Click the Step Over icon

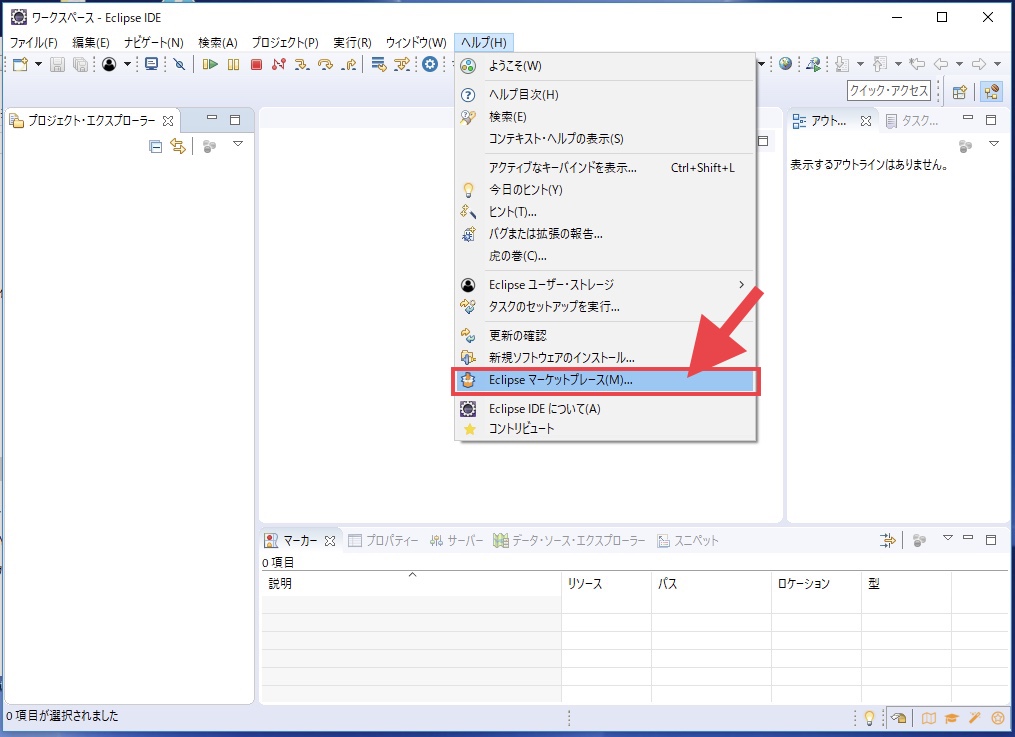click(326, 64)
